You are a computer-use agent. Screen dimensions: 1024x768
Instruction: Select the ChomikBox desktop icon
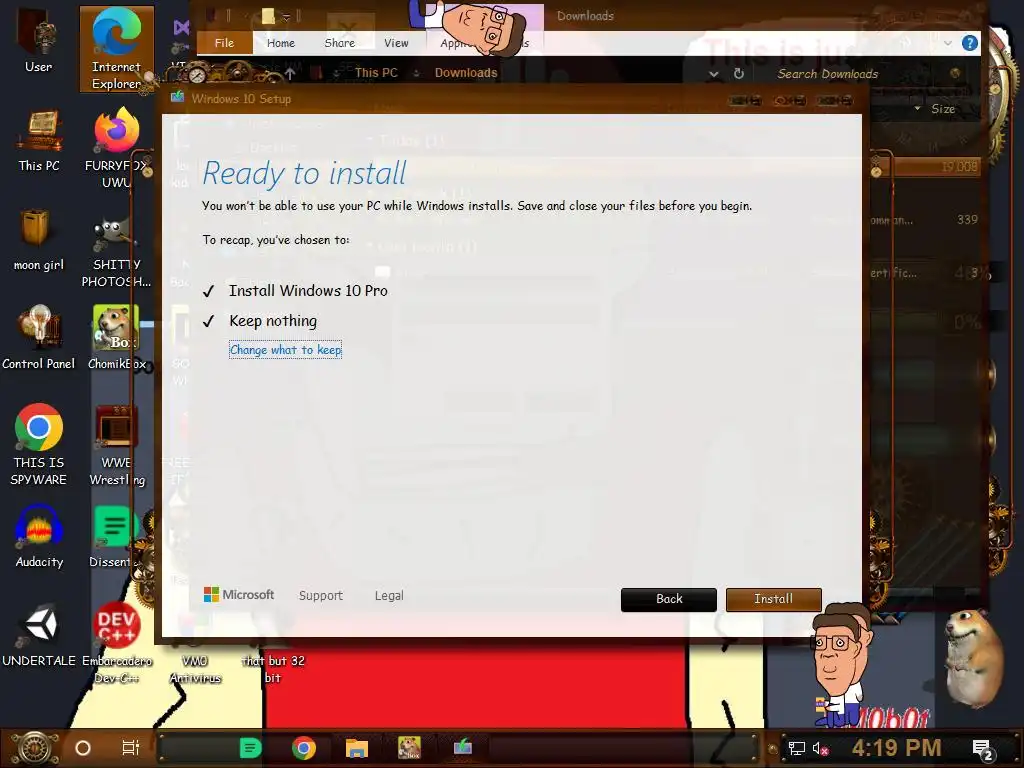(x=116, y=338)
